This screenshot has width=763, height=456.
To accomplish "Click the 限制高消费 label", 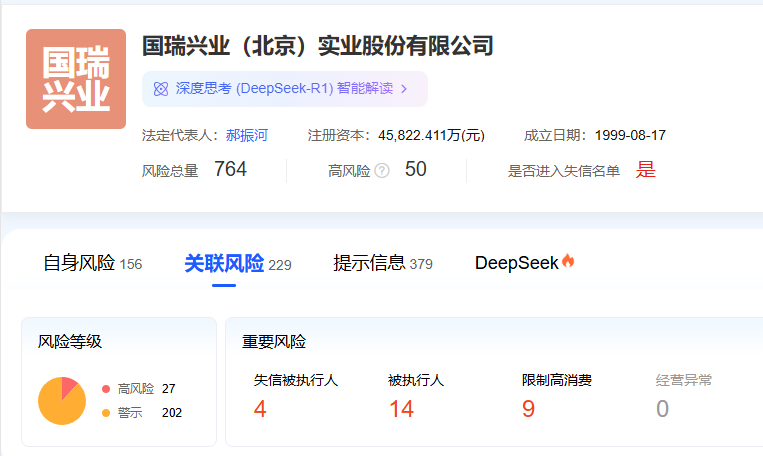I will click(x=557, y=380).
